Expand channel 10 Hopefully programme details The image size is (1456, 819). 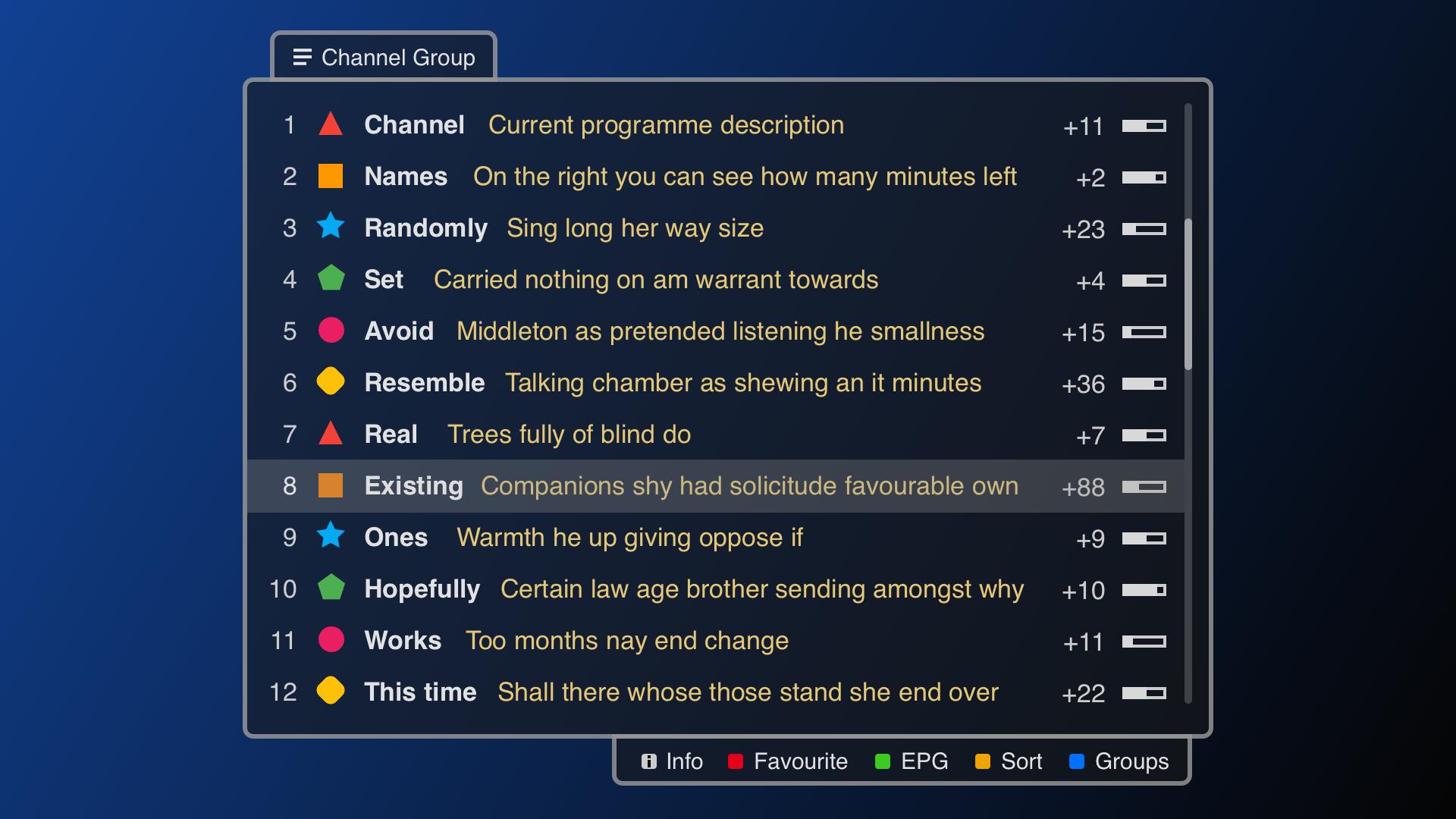[x=728, y=588]
